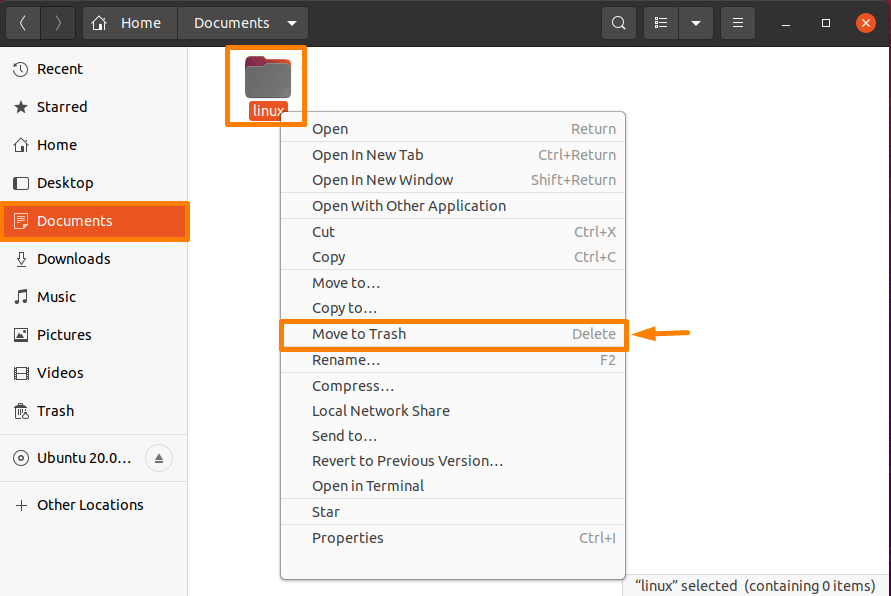Click the forward navigation arrow
This screenshot has width=891, height=596.
[x=57, y=22]
